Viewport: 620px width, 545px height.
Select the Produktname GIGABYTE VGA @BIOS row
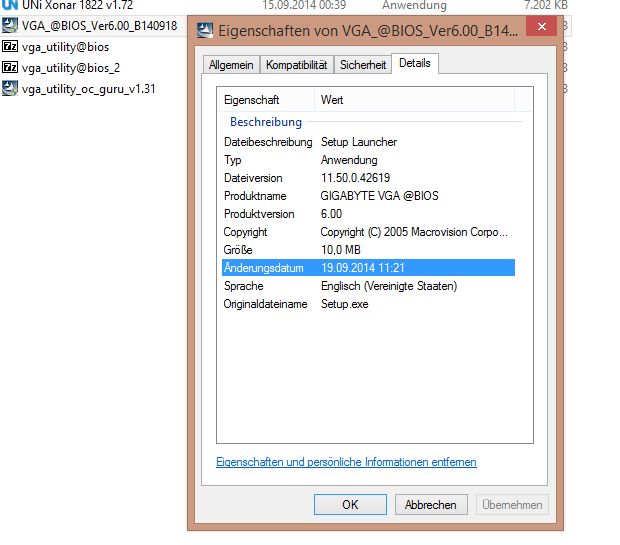(x=369, y=196)
